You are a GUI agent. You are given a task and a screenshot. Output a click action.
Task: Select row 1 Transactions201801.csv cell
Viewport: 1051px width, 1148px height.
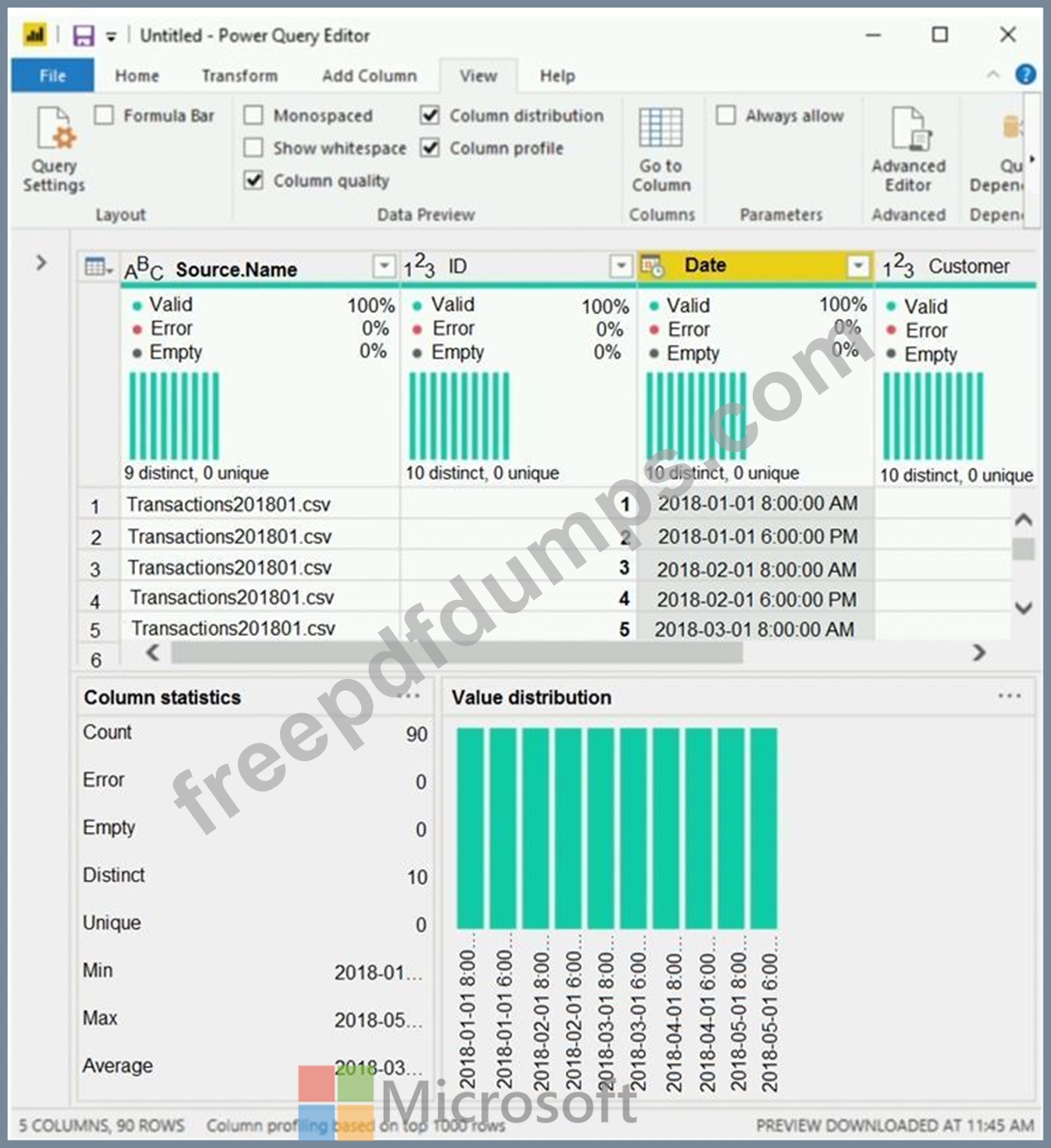259,505
